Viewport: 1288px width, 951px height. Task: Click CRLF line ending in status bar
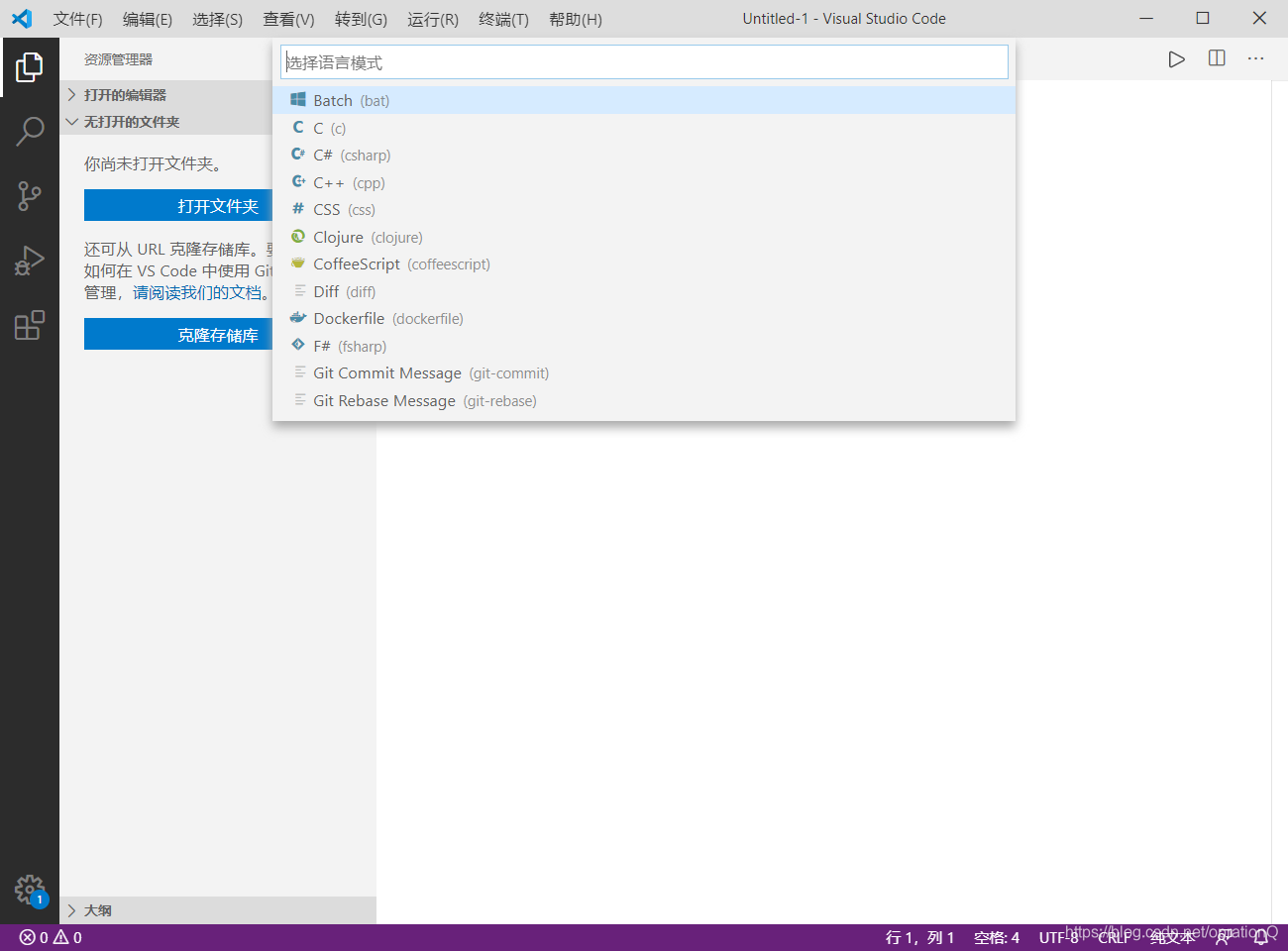[1113, 937]
